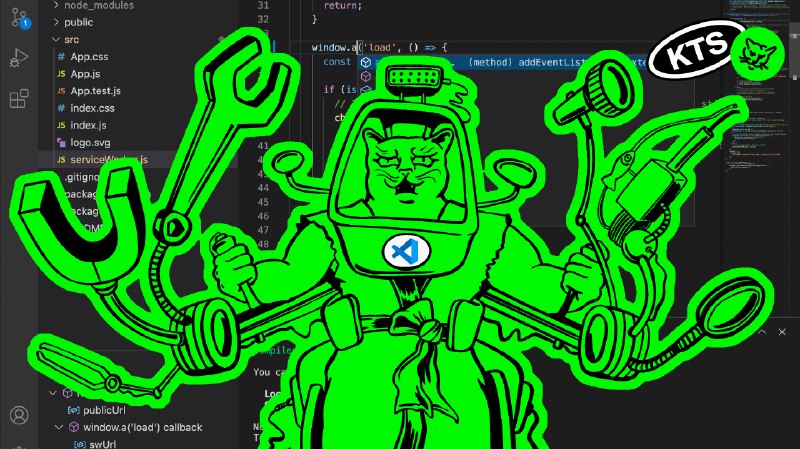Open the Run and Debug view

coord(19,58)
